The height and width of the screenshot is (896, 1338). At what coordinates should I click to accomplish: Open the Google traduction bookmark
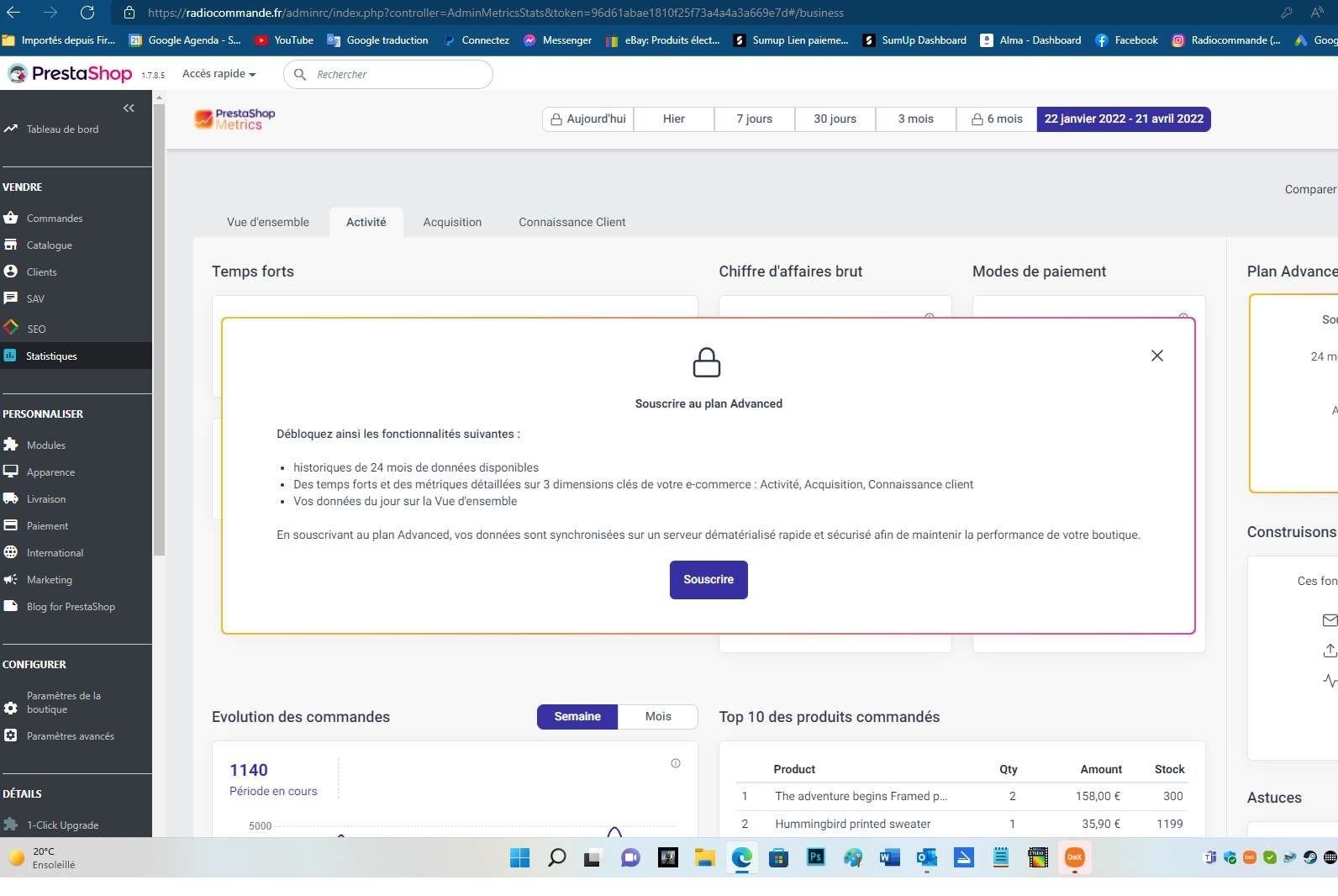click(x=377, y=40)
